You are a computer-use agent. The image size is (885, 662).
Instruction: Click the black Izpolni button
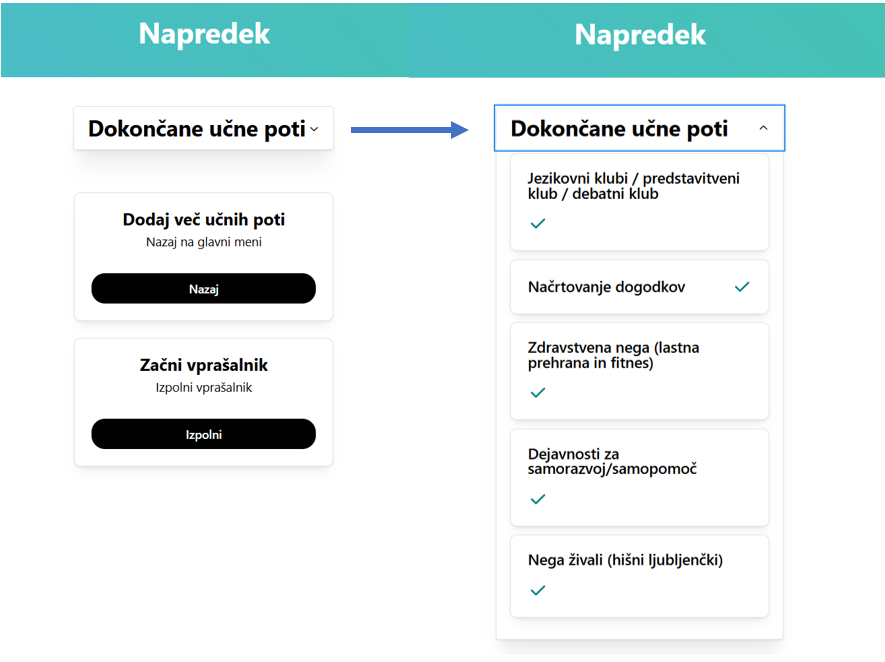(x=204, y=434)
